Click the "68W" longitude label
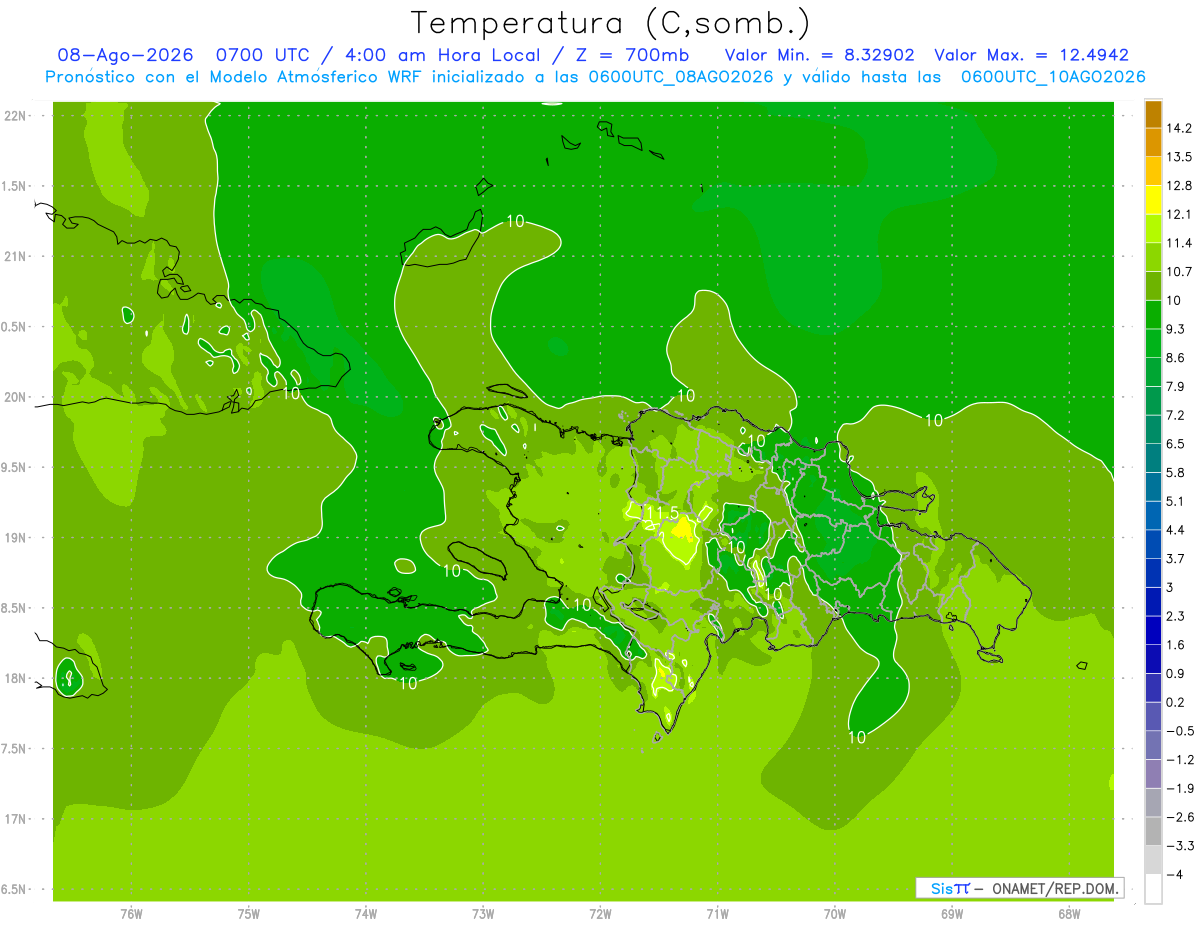1200x927 pixels. 1069,914
